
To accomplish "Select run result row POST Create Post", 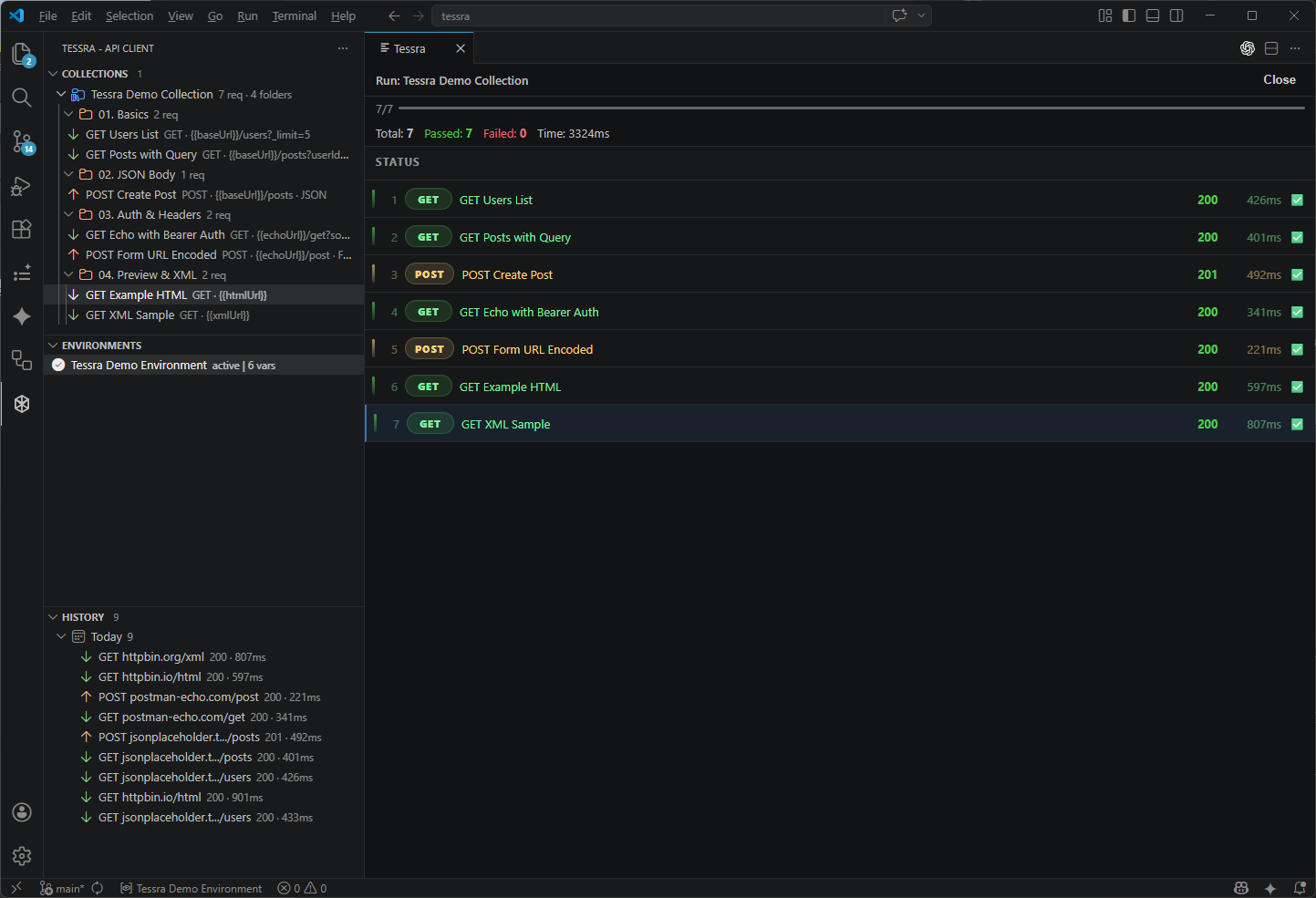I will (840, 274).
